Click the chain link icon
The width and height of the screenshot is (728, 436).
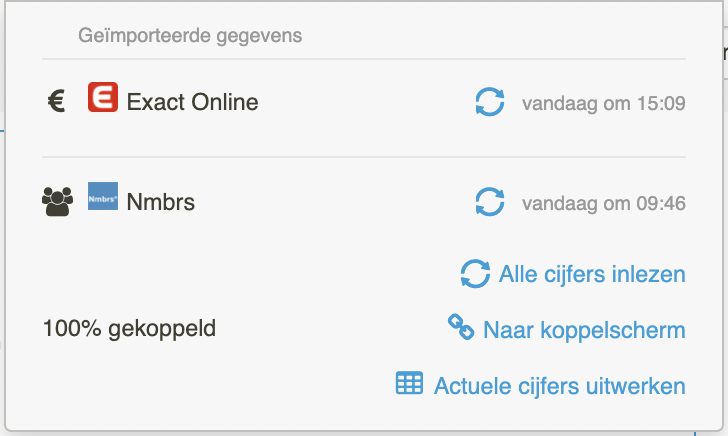(461, 327)
